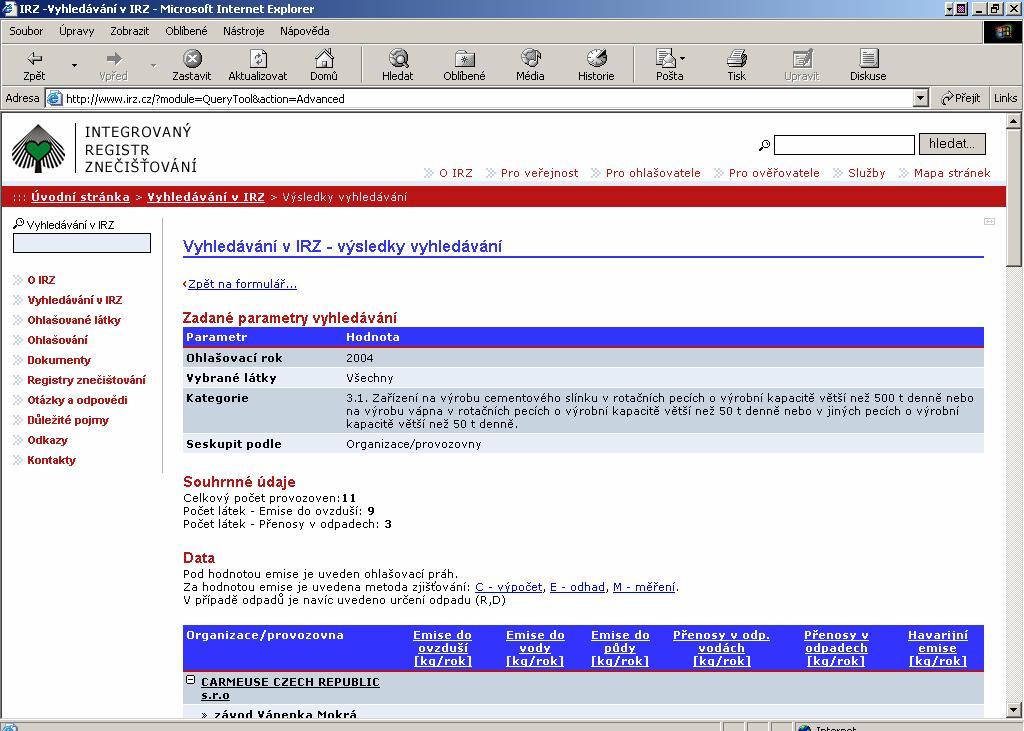Print page with Tisk icon
Screen dimensions: 1024x731
coord(737,59)
